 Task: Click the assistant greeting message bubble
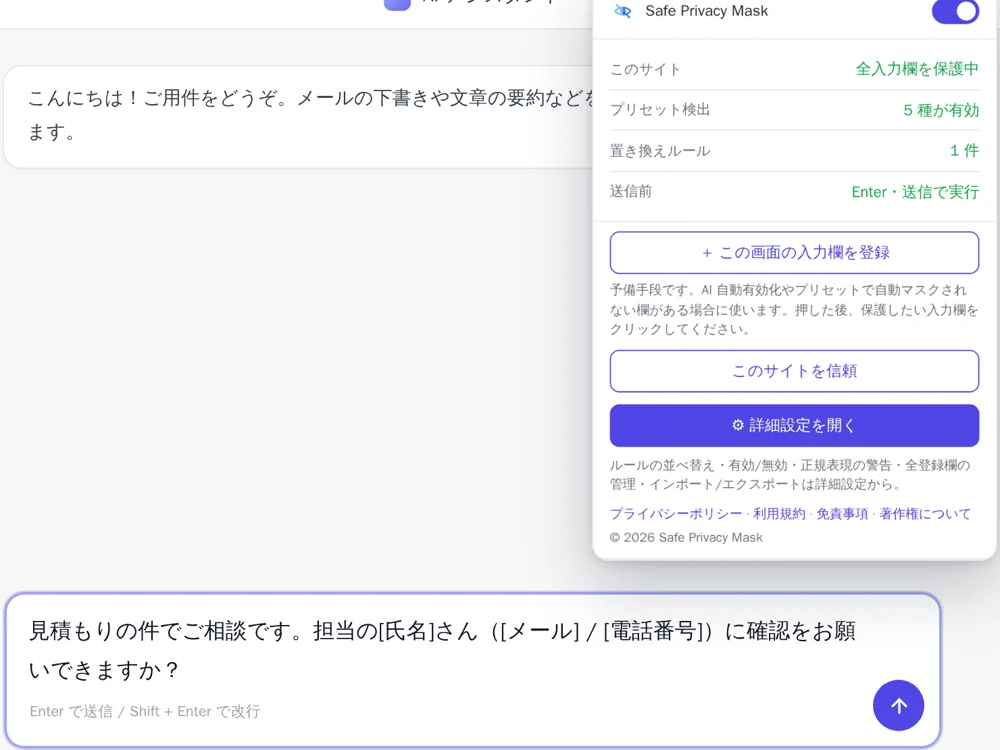point(298,117)
